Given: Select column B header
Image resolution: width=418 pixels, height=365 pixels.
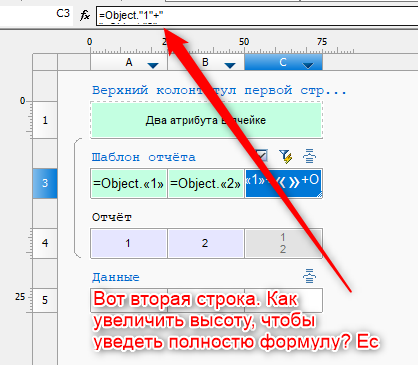Looking at the screenshot, I should tap(206, 62).
